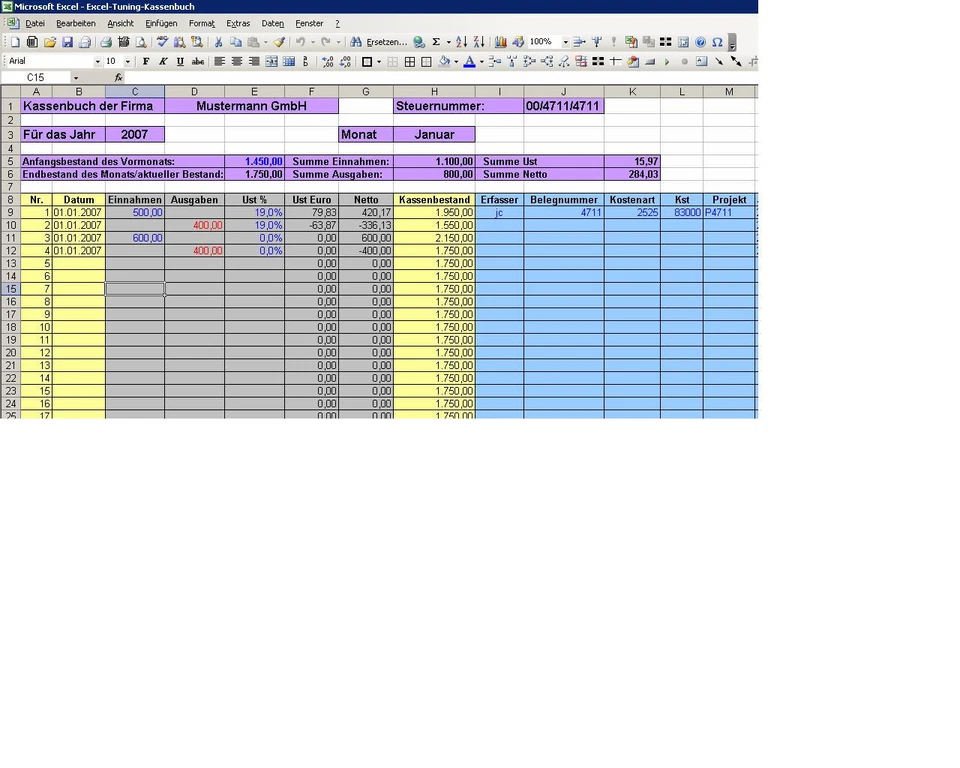Open the Arial font name dropdown
960x768 pixels.
tap(97, 61)
